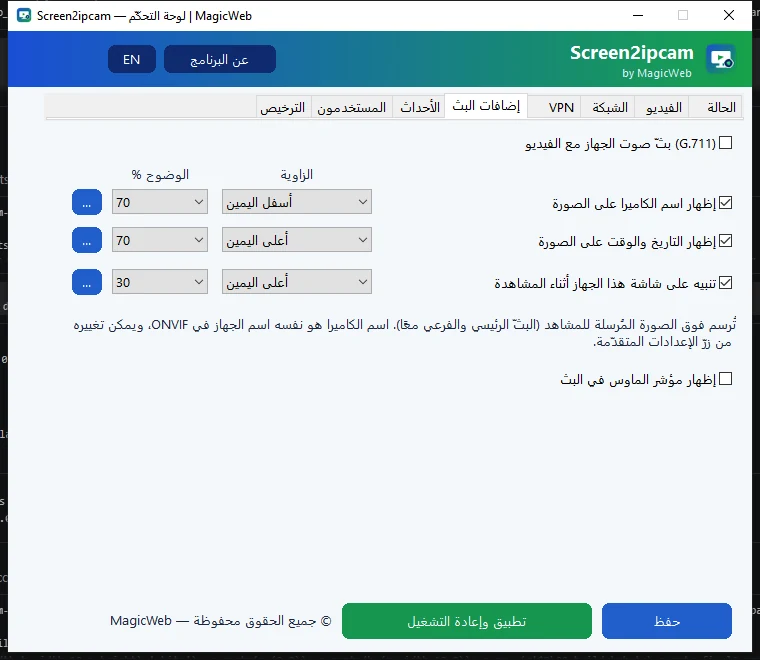Screen dimensions: 760x660
Task: Open corner dropdown for date and time row
Action: pos(297,240)
